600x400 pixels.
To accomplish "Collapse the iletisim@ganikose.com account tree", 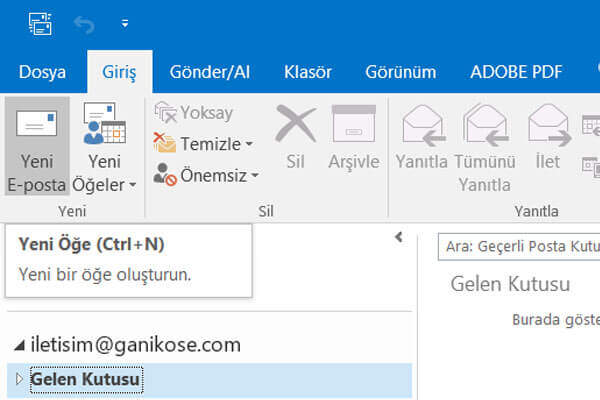I will coord(20,345).
